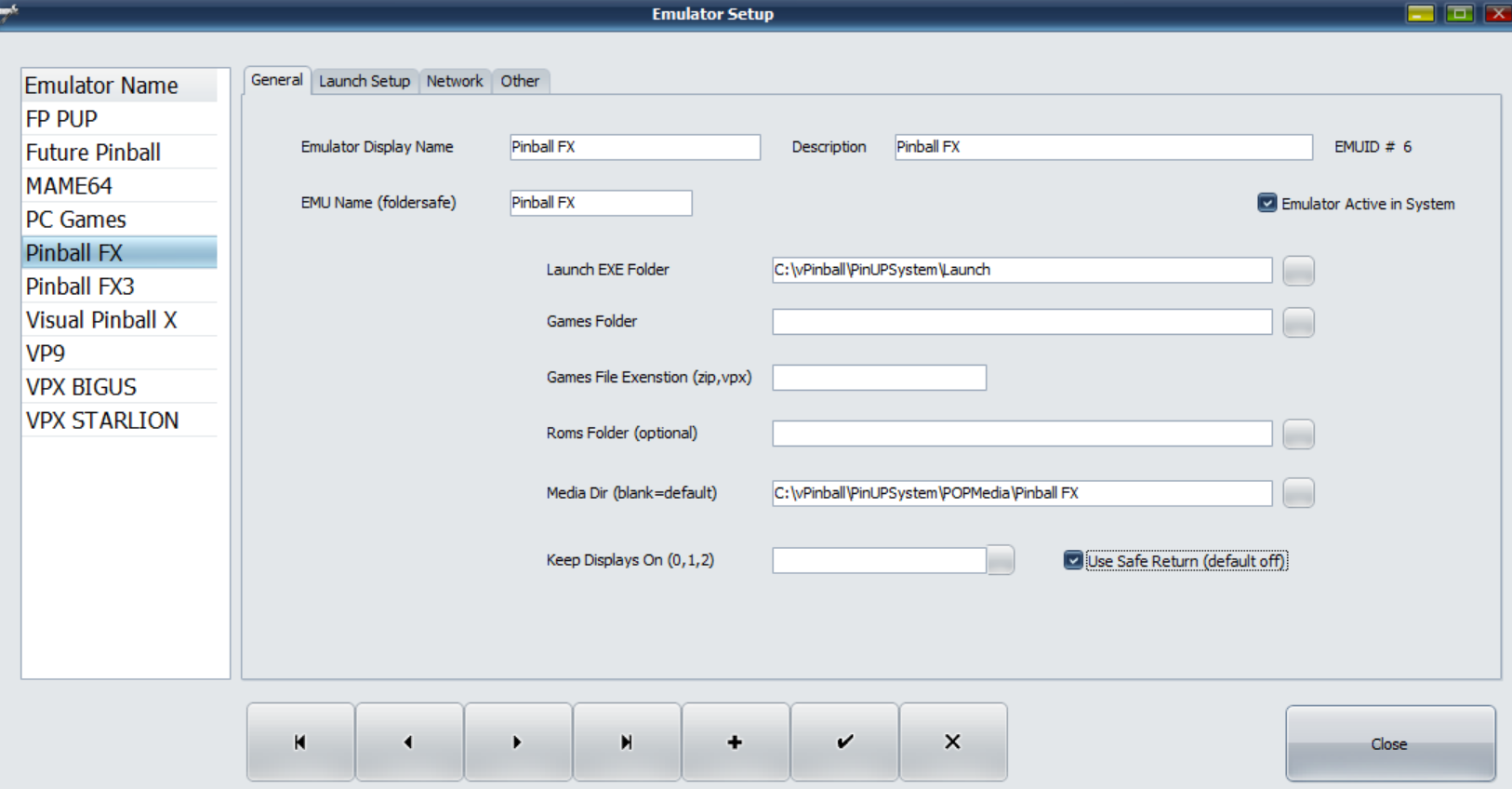Click the EMU Name (foldersafe) field
The width and height of the screenshot is (1512, 789).
click(x=601, y=203)
